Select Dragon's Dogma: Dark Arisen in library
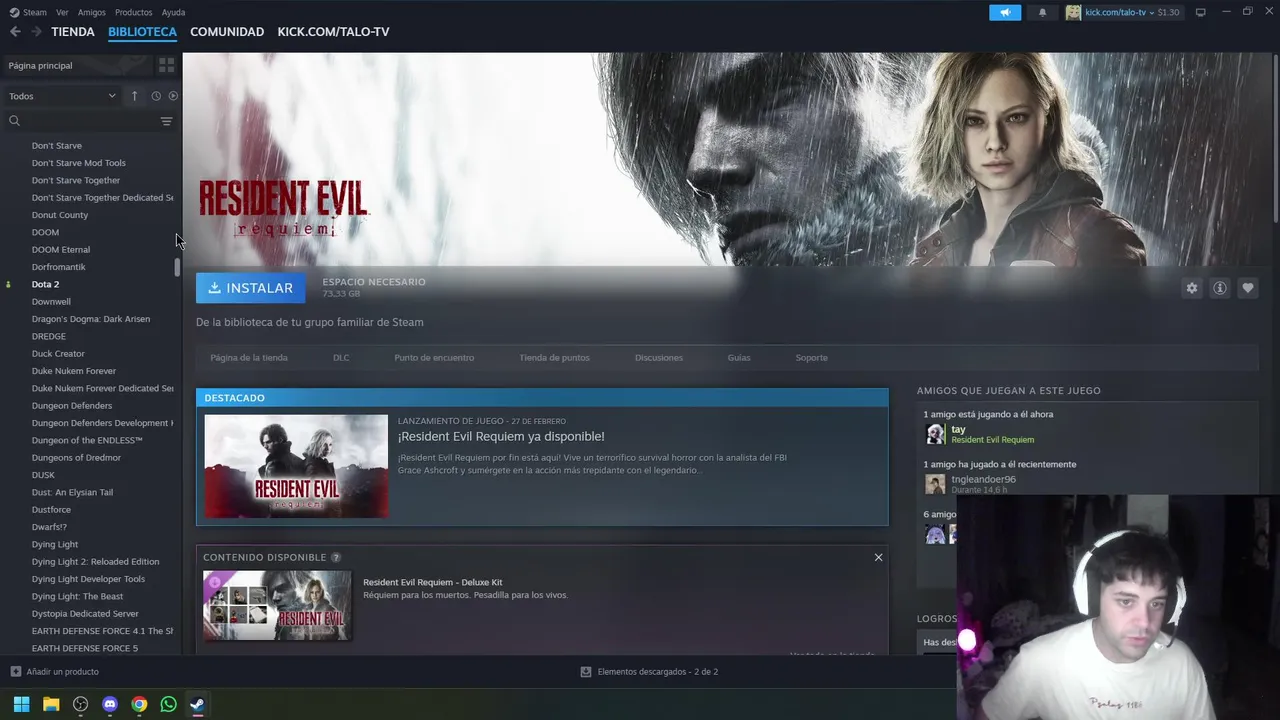This screenshot has height=720, width=1280. point(91,319)
